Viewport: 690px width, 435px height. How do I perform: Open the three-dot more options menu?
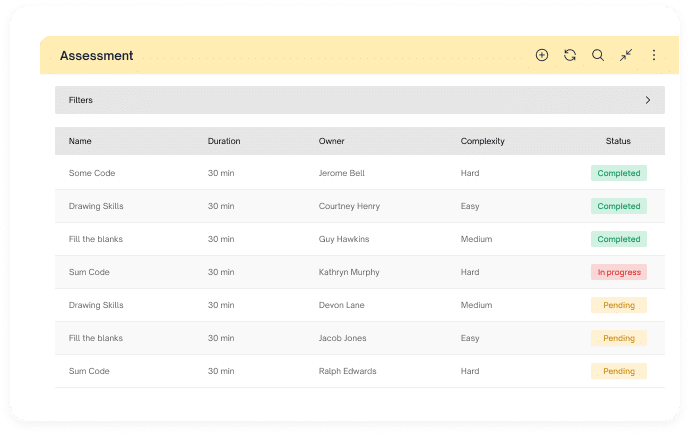point(654,55)
